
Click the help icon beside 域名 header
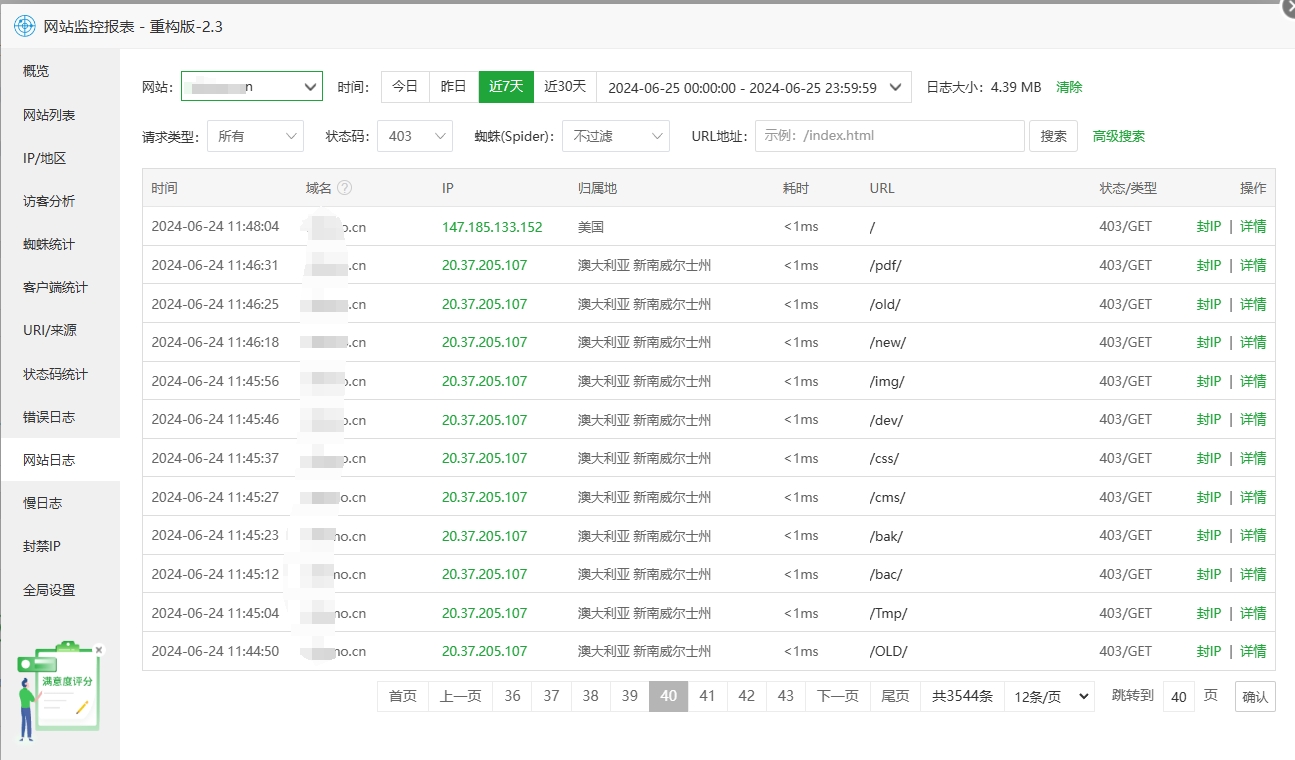pyautogui.click(x=345, y=188)
